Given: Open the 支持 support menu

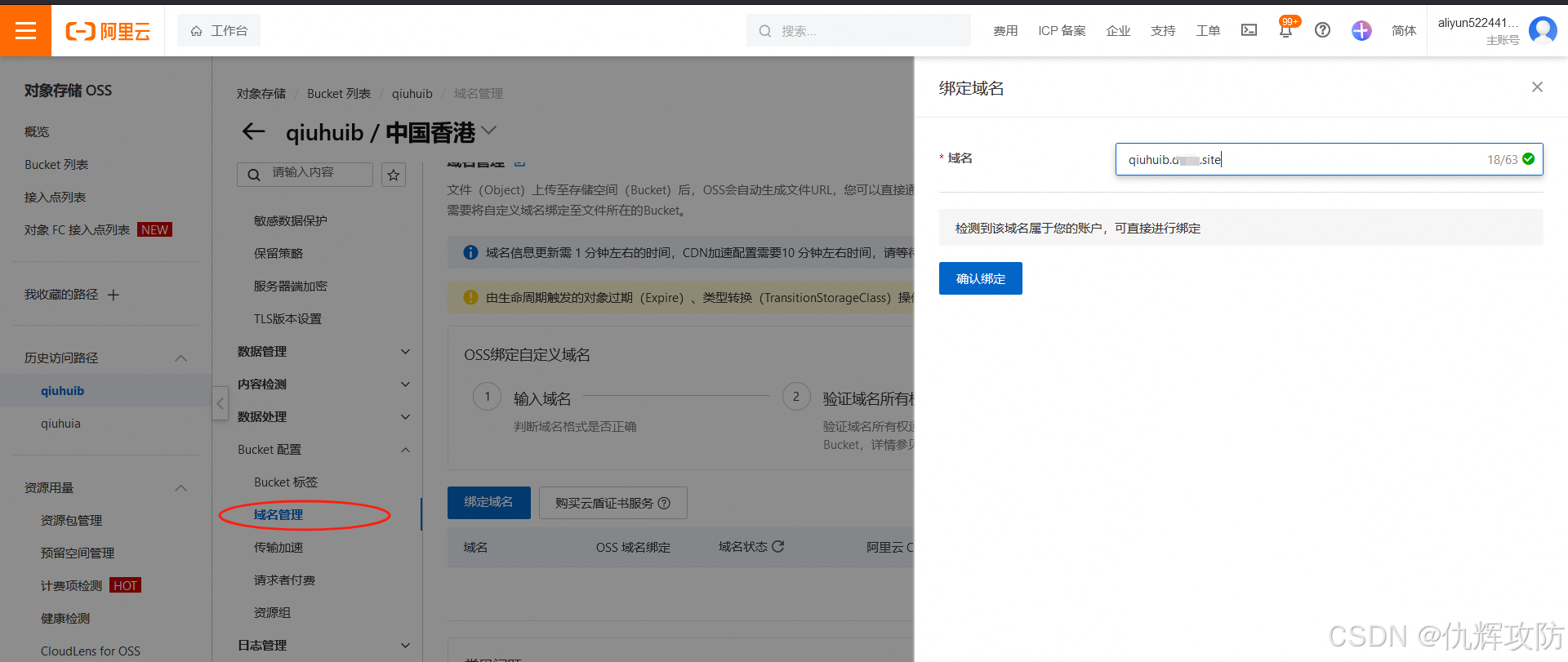Looking at the screenshot, I should tap(1163, 31).
